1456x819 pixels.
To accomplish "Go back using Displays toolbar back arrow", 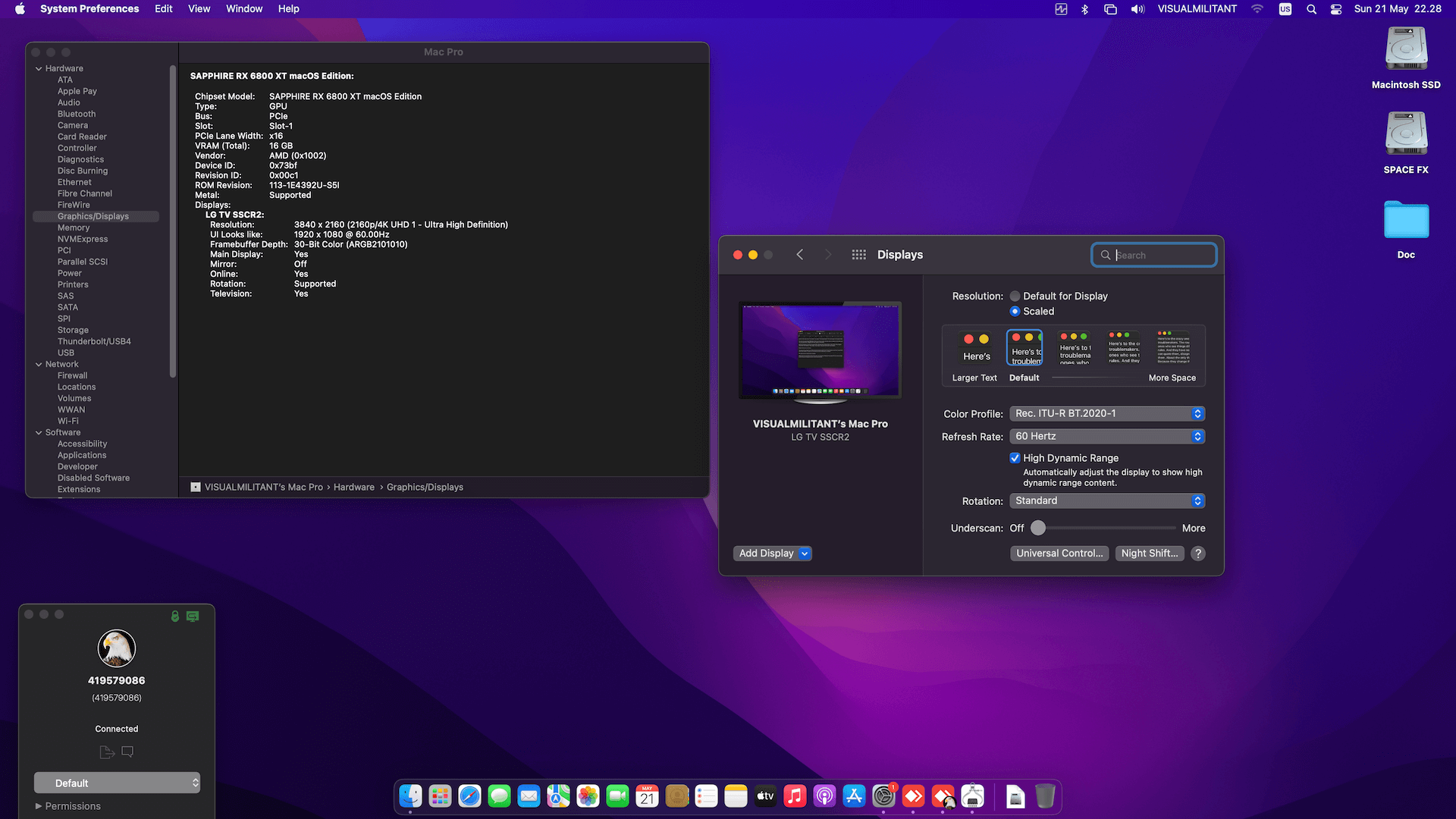I will [x=799, y=255].
